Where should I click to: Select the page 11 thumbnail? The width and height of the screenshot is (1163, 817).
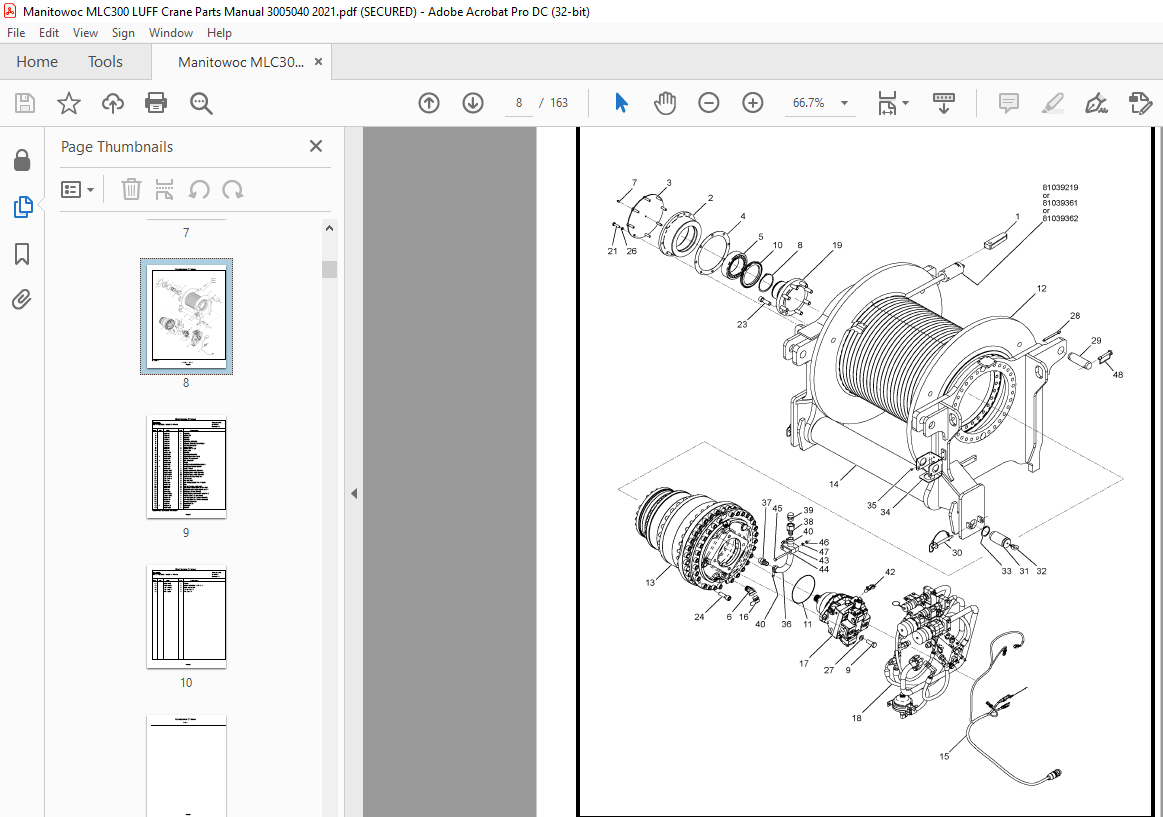[x=186, y=766]
